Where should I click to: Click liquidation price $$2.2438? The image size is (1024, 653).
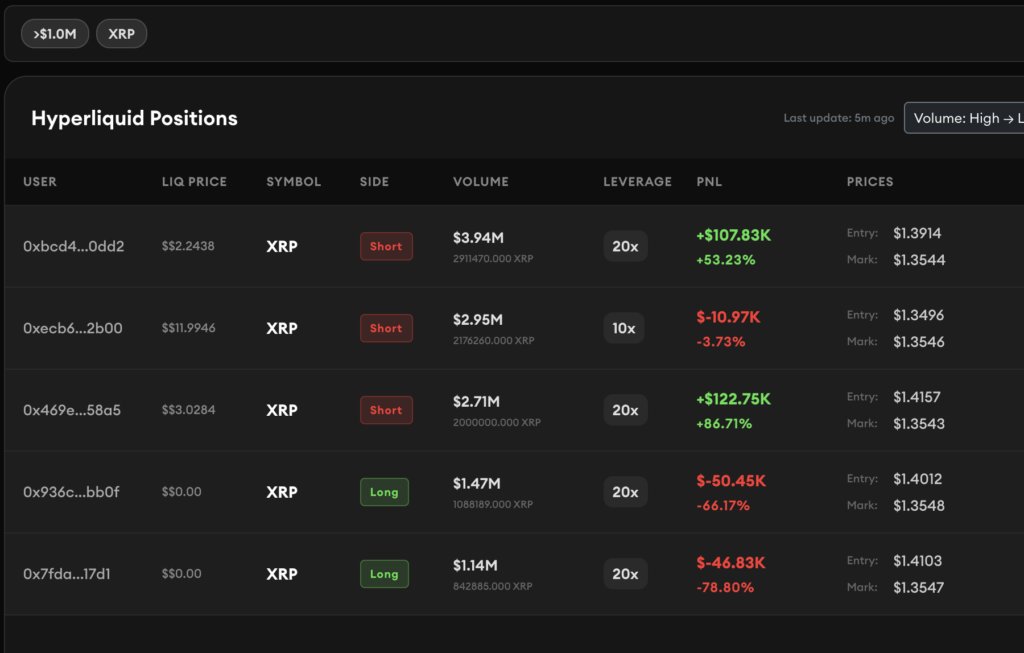[188, 246]
